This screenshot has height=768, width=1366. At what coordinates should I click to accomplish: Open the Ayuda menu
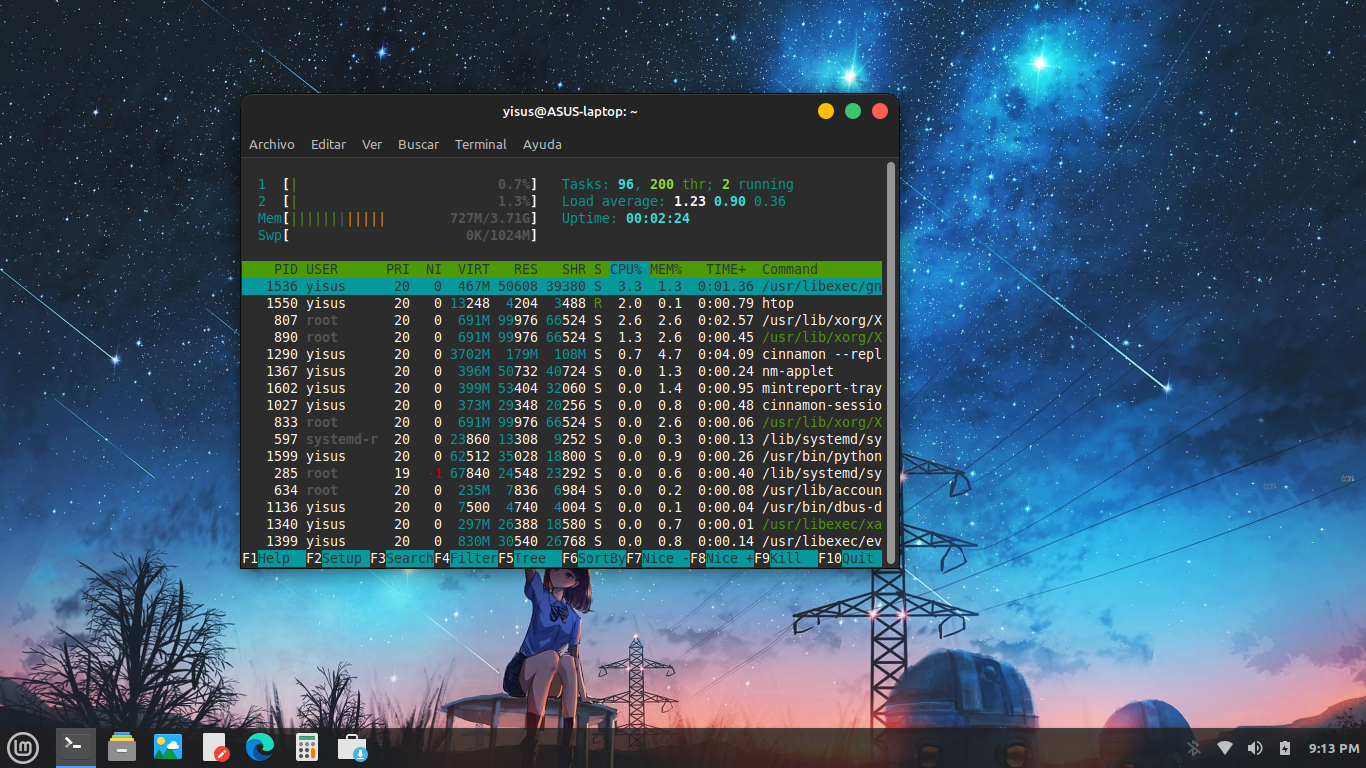(x=542, y=144)
